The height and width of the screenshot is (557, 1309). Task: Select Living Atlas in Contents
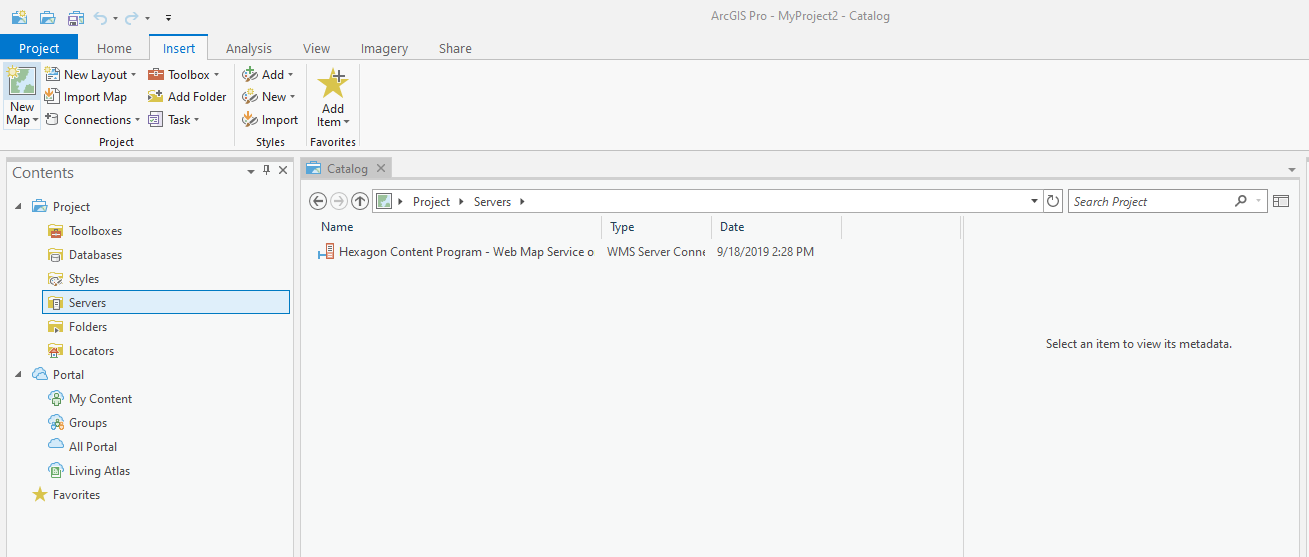tap(99, 471)
